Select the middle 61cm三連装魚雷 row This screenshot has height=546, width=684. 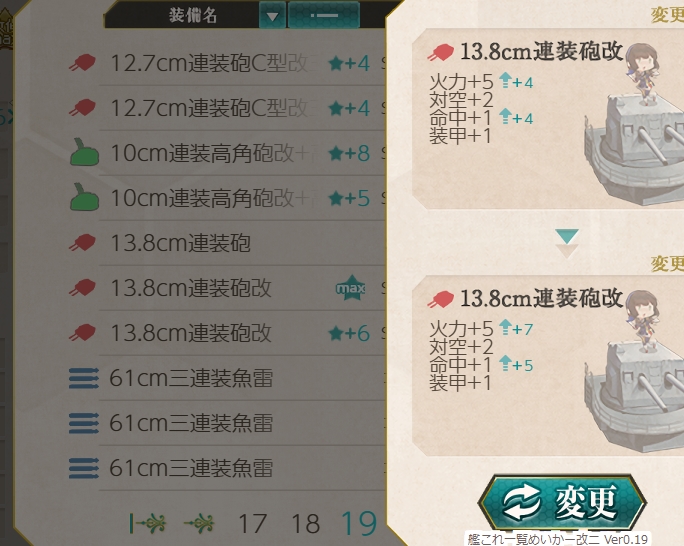coord(226,423)
